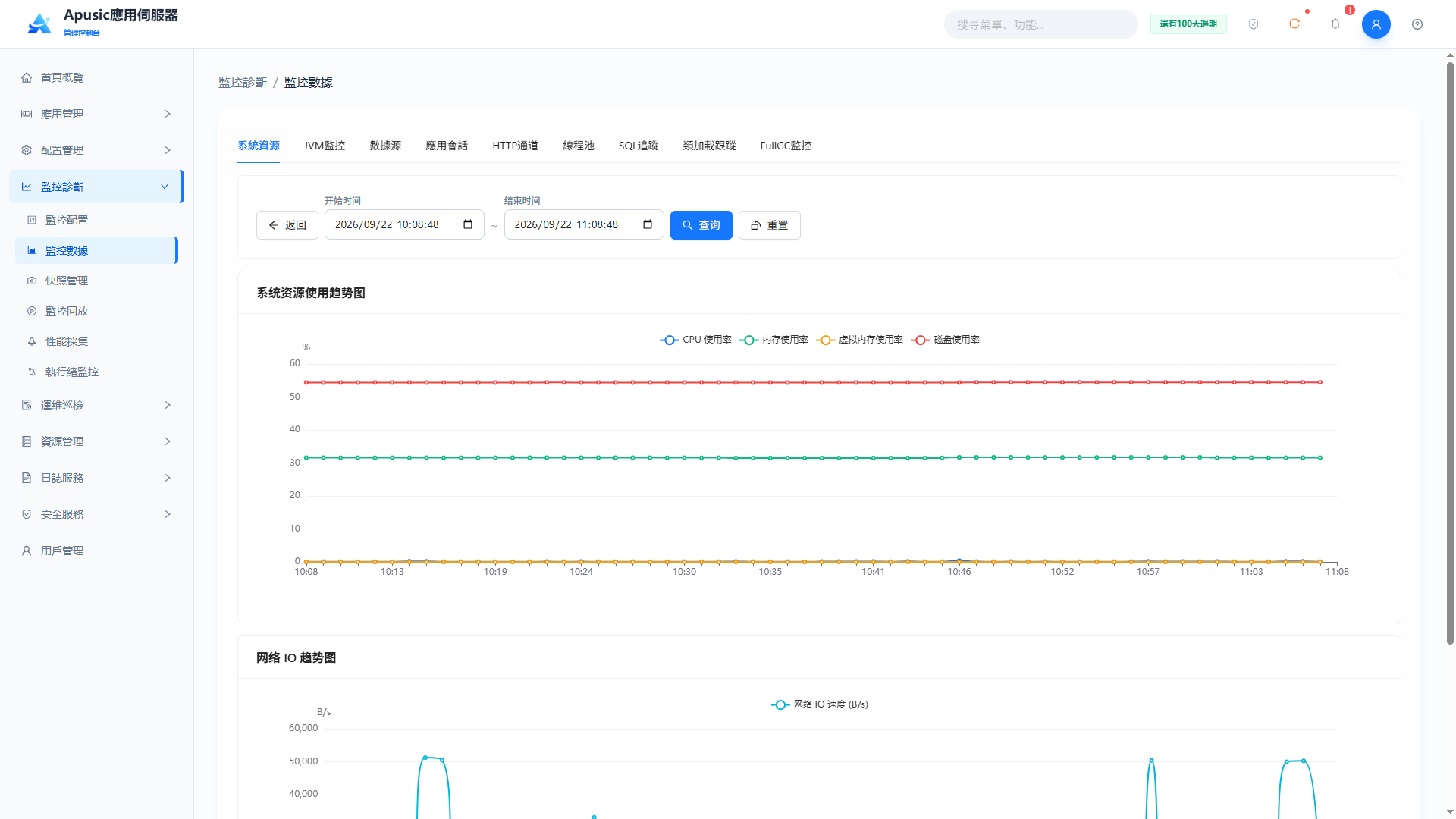Select 監控數據 in sidebar
The height and width of the screenshot is (819, 1456).
(x=97, y=250)
